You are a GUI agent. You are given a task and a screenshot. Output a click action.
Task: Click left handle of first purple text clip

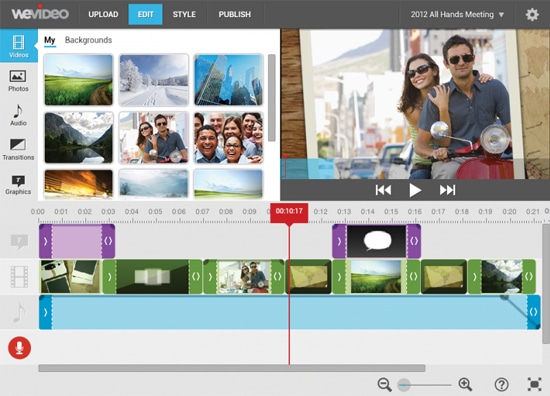click(x=45, y=241)
